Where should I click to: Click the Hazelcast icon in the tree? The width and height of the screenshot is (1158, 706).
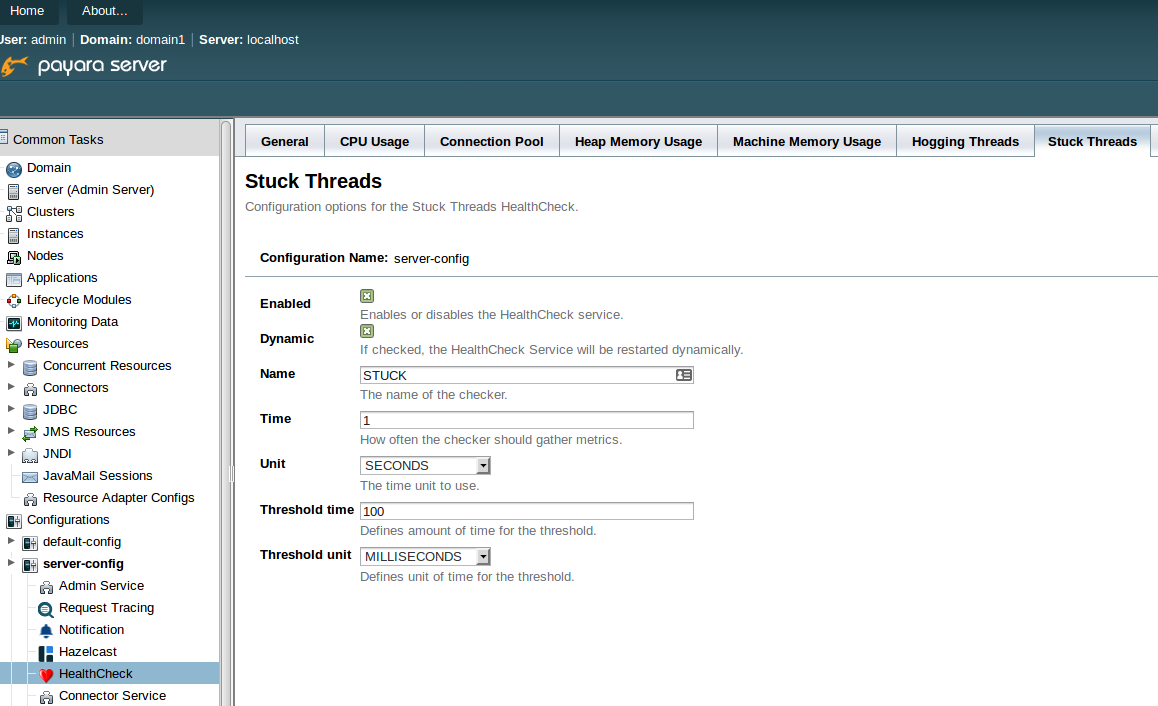(x=46, y=652)
